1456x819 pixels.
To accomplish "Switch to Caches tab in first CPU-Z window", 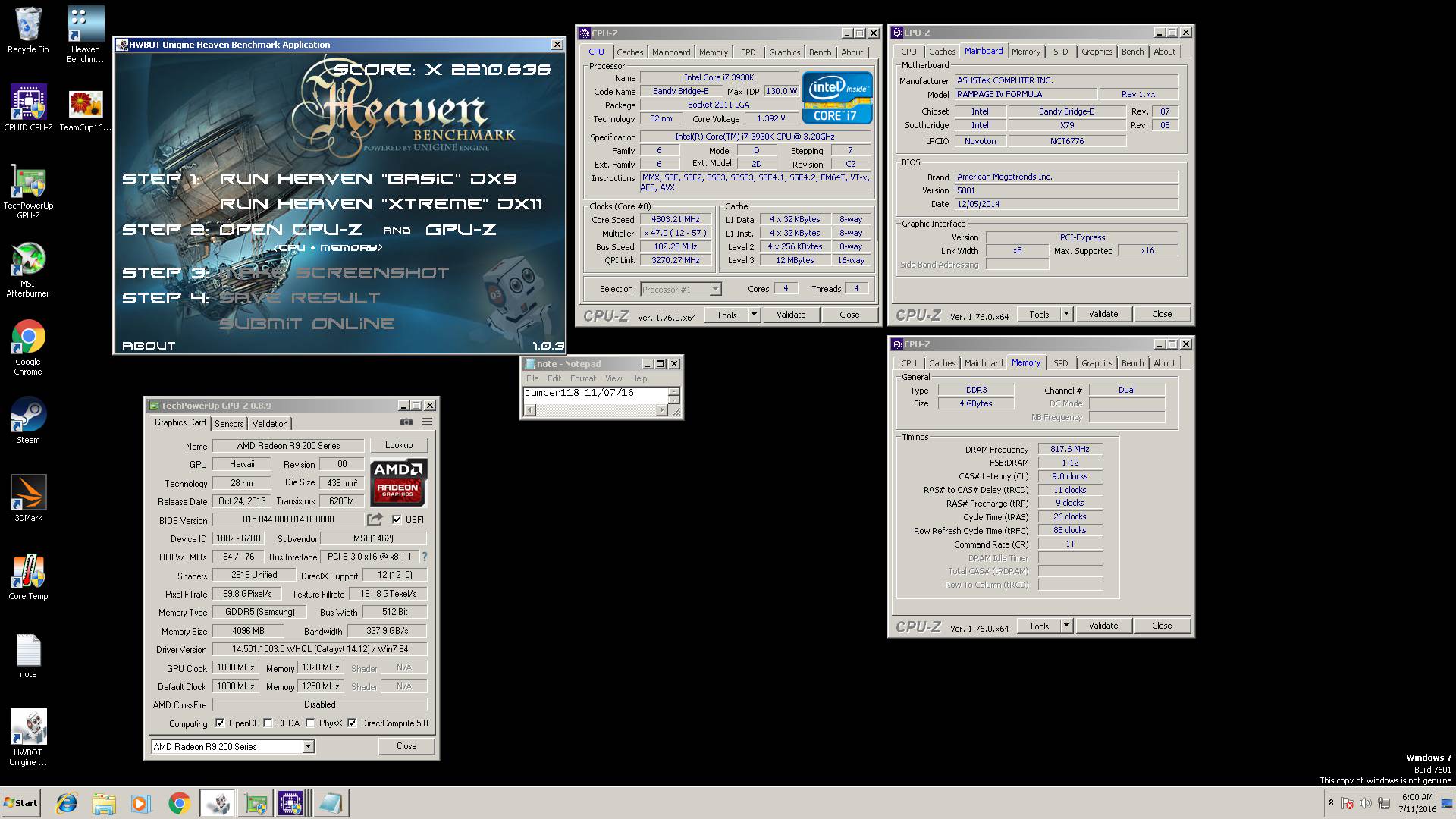I will [x=629, y=52].
